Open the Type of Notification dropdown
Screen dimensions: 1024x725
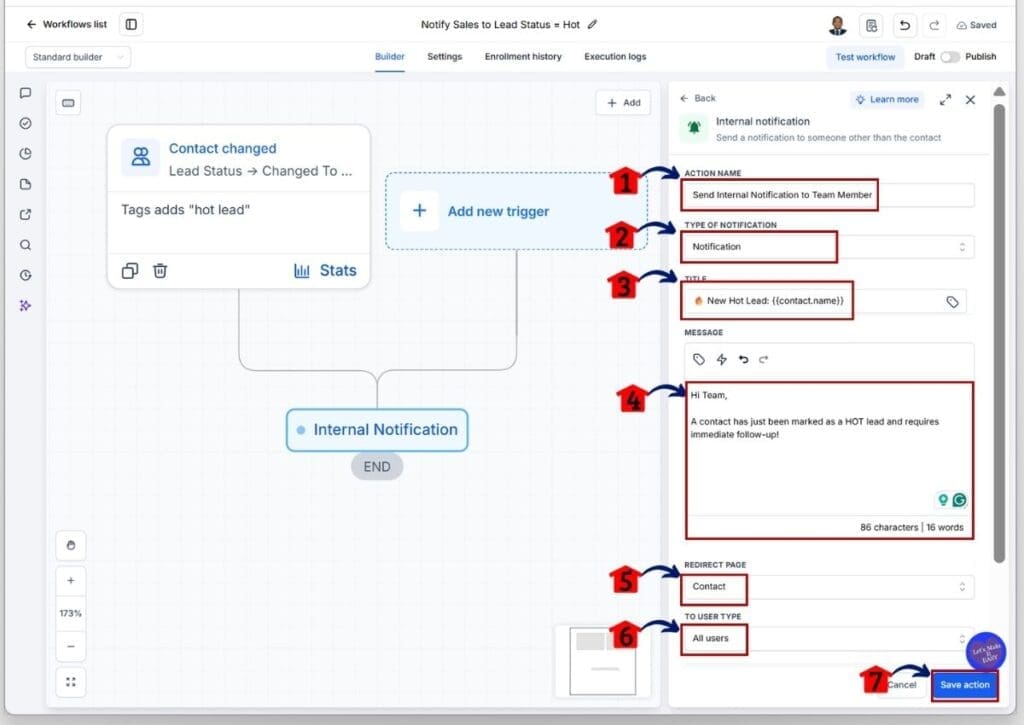828,247
